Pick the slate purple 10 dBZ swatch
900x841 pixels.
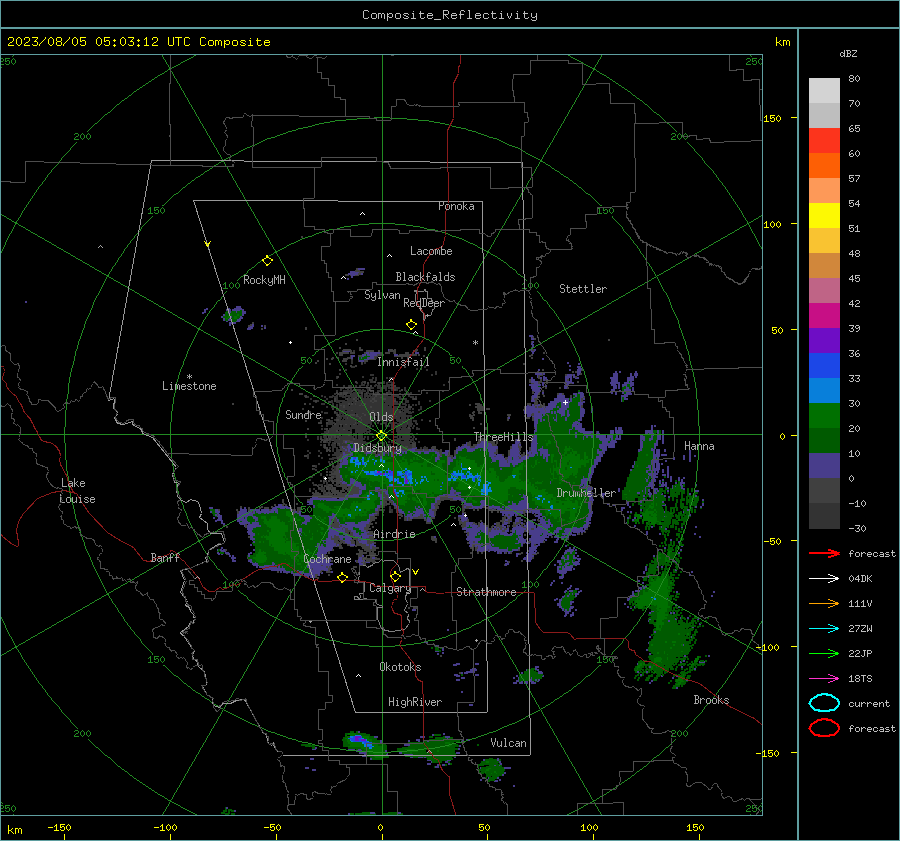coord(824,465)
